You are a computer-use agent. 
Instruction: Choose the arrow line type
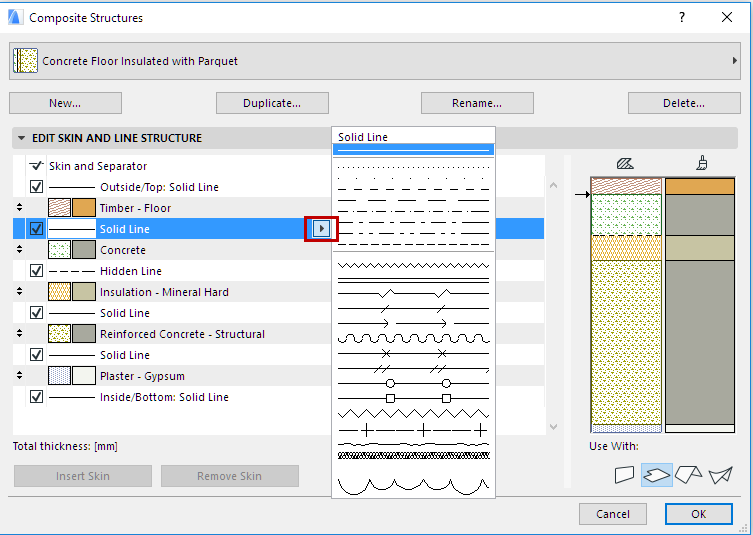click(x=413, y=323)
